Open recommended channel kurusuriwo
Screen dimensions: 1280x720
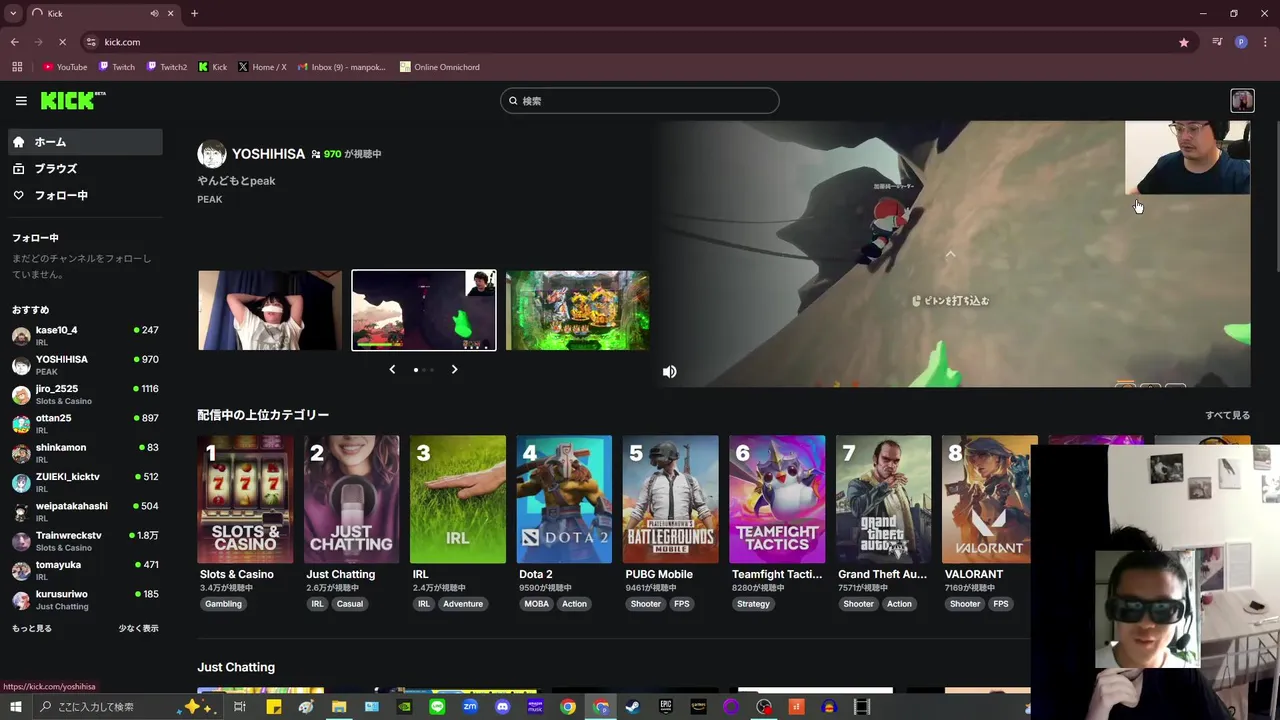(85, 599)
